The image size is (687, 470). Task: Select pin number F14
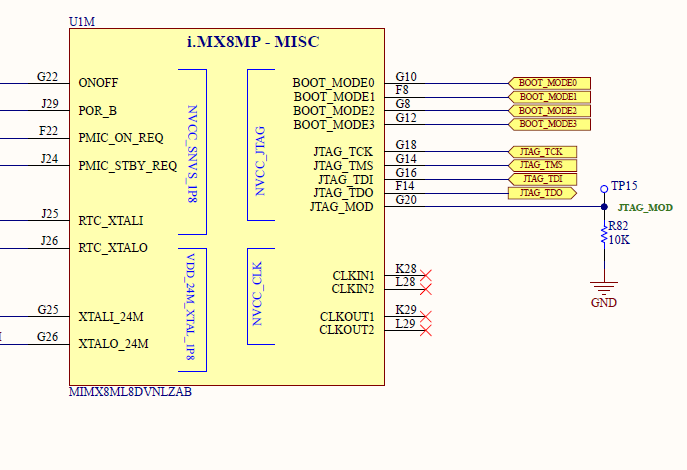pos(404,186)
